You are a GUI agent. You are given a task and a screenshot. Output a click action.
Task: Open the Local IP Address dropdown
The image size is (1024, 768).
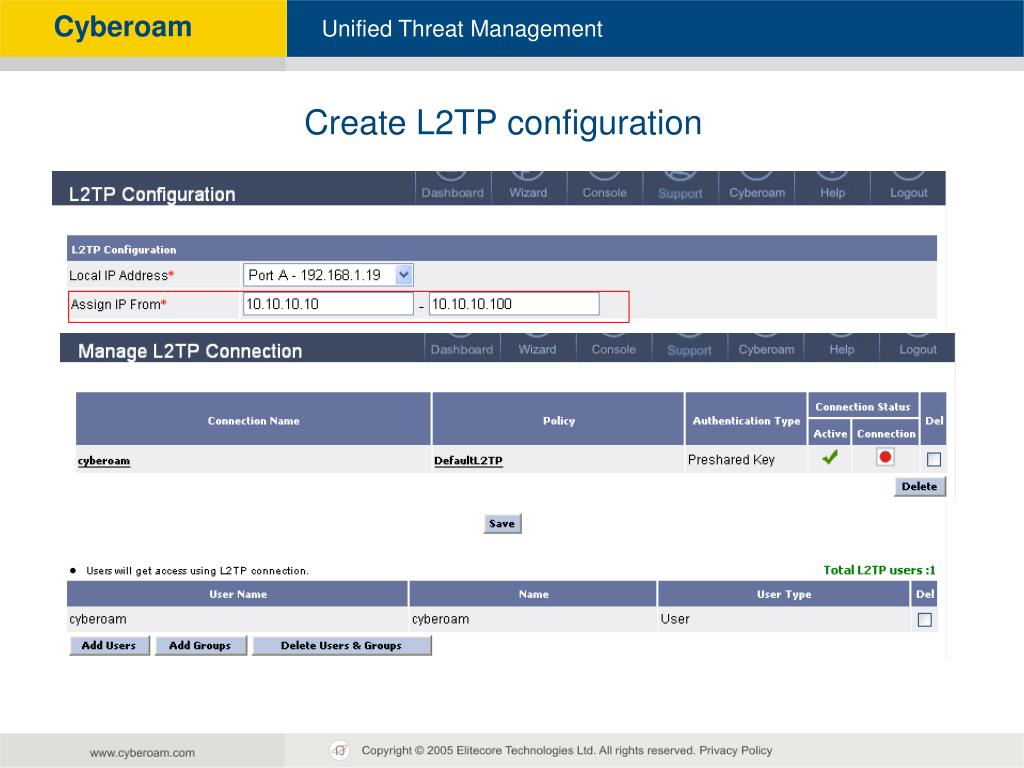328,275
